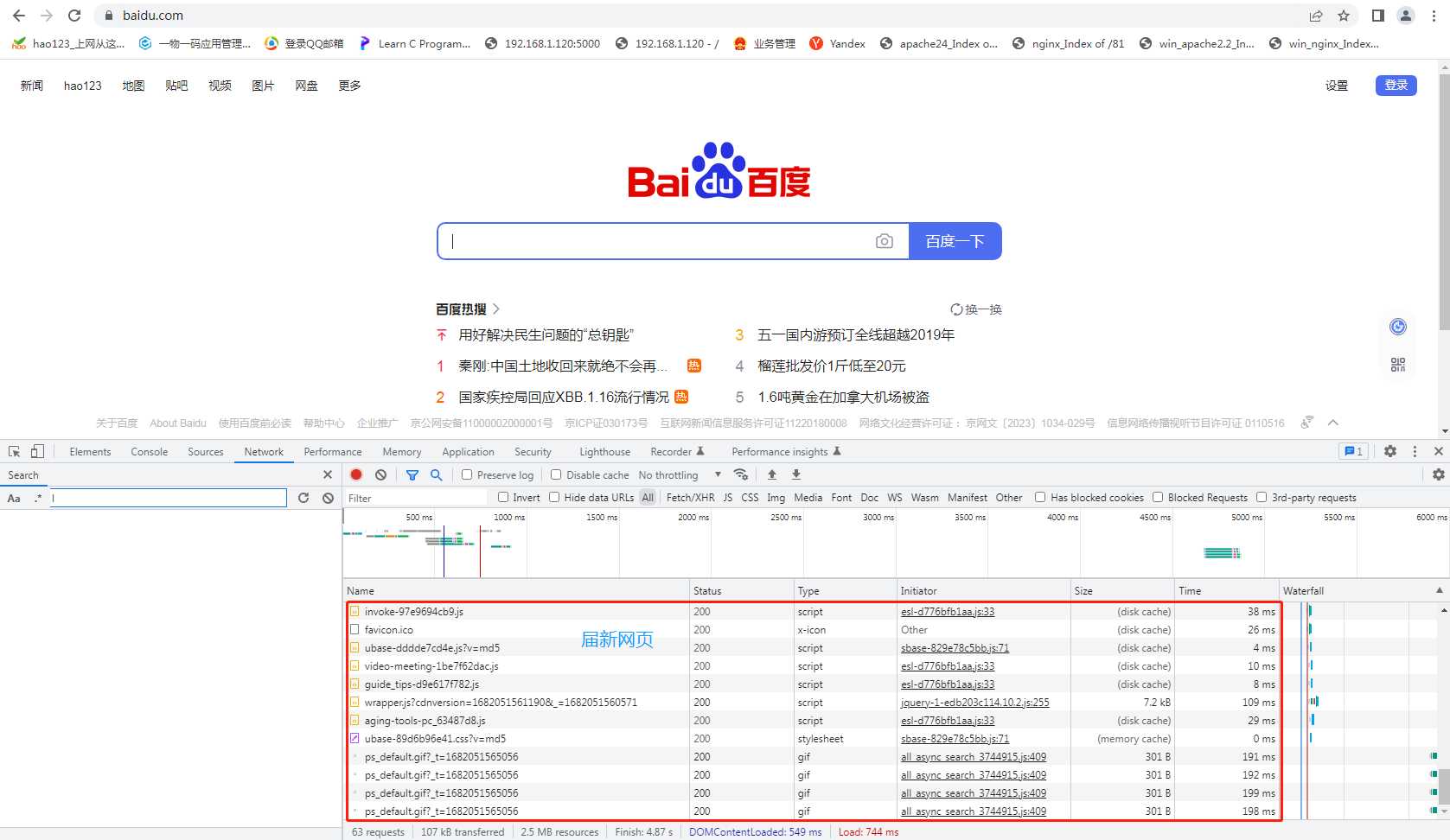Click 换一换 to refresh hot searches
The image size is (1450, 840).
[976, 309]
